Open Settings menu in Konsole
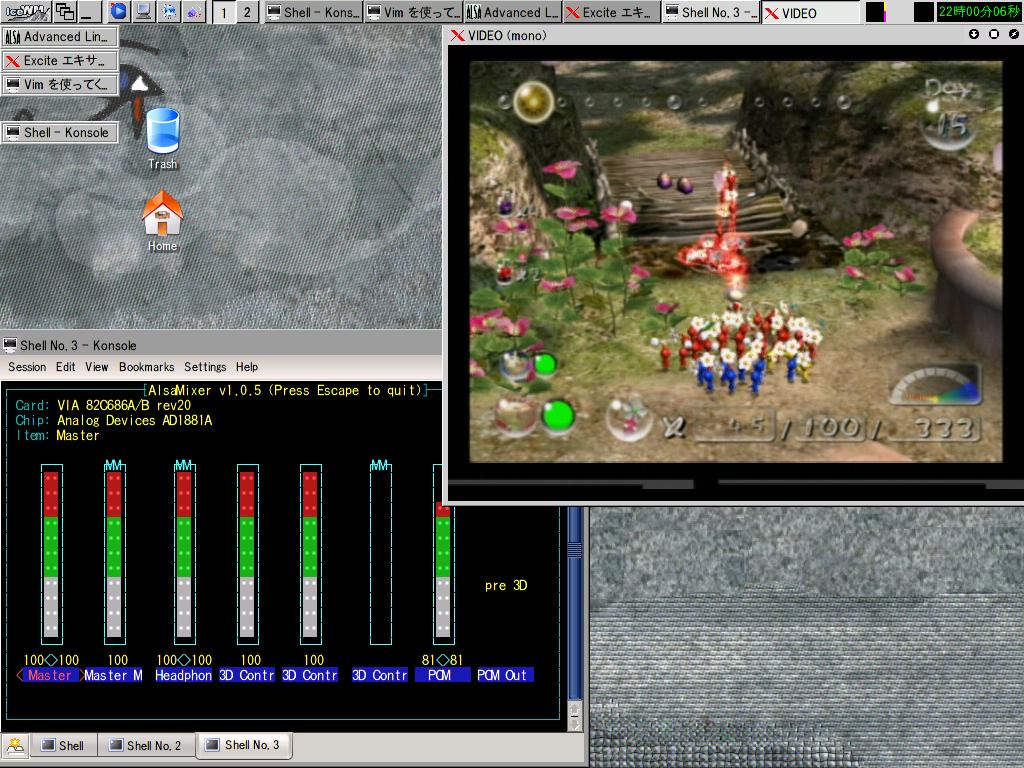 point(205,367)
